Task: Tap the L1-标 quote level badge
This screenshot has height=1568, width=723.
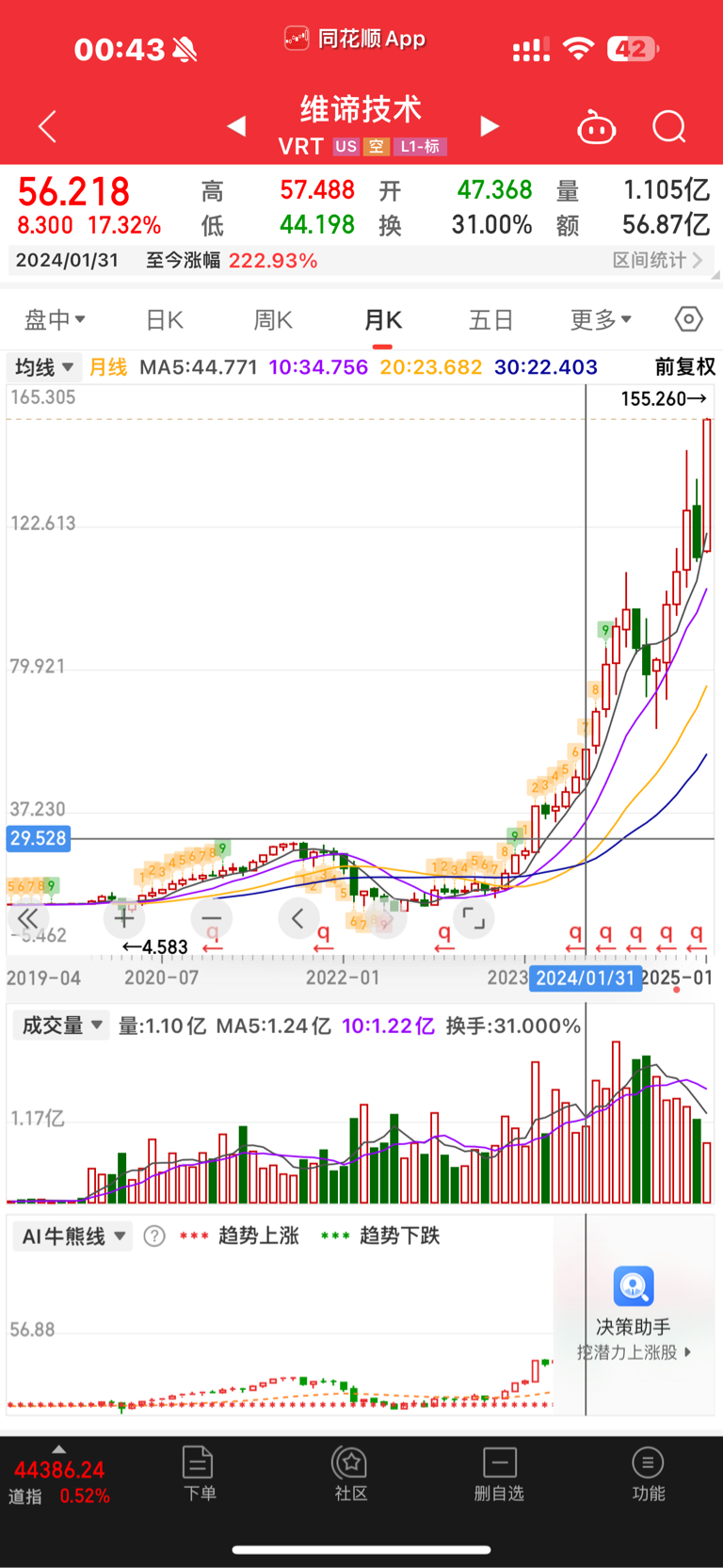Action: click(x=420, y=147)
